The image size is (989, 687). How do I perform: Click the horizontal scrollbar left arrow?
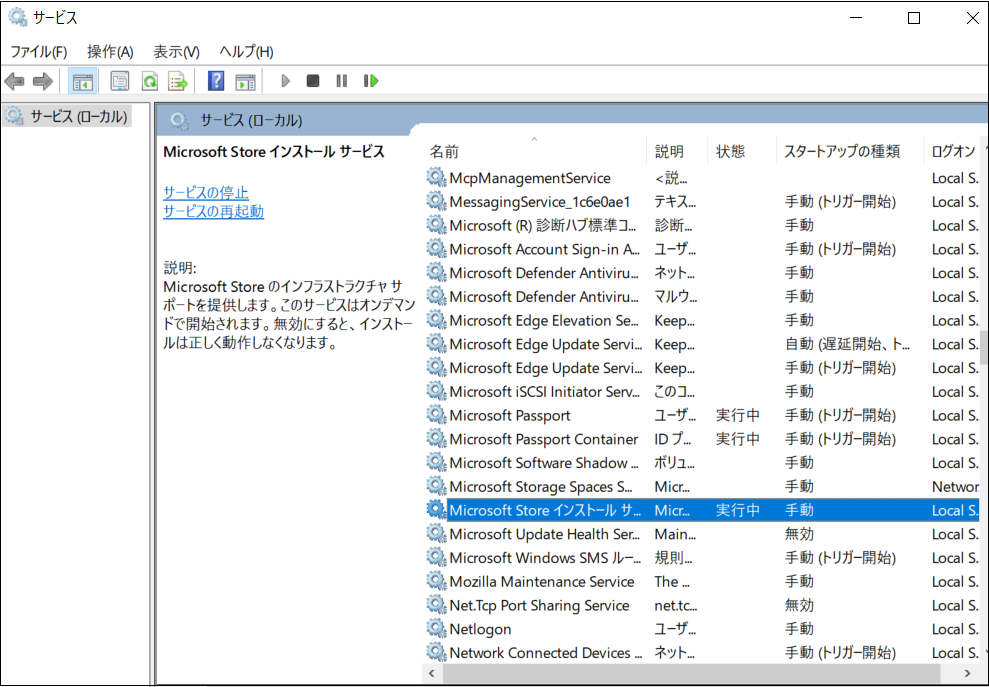point(432,673)
